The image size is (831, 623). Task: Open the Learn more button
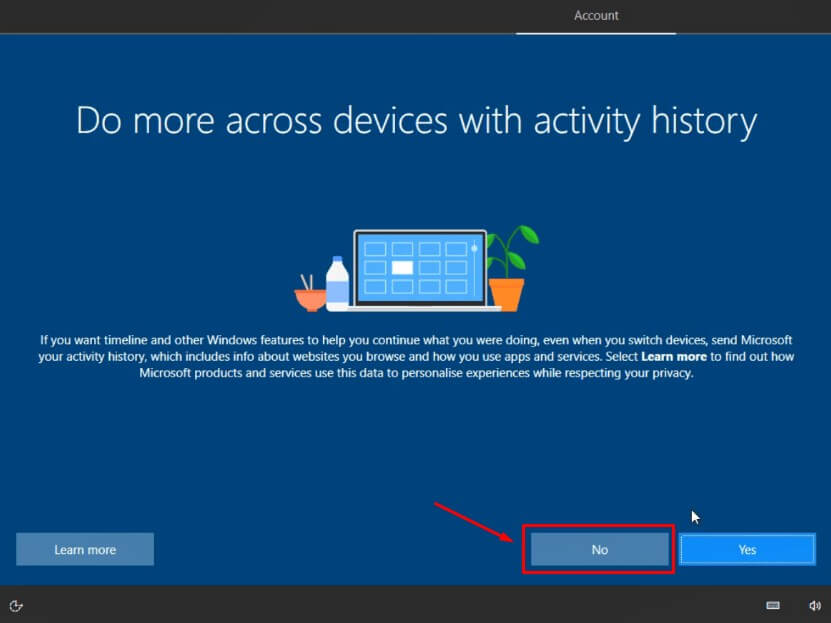coord(85,549)
